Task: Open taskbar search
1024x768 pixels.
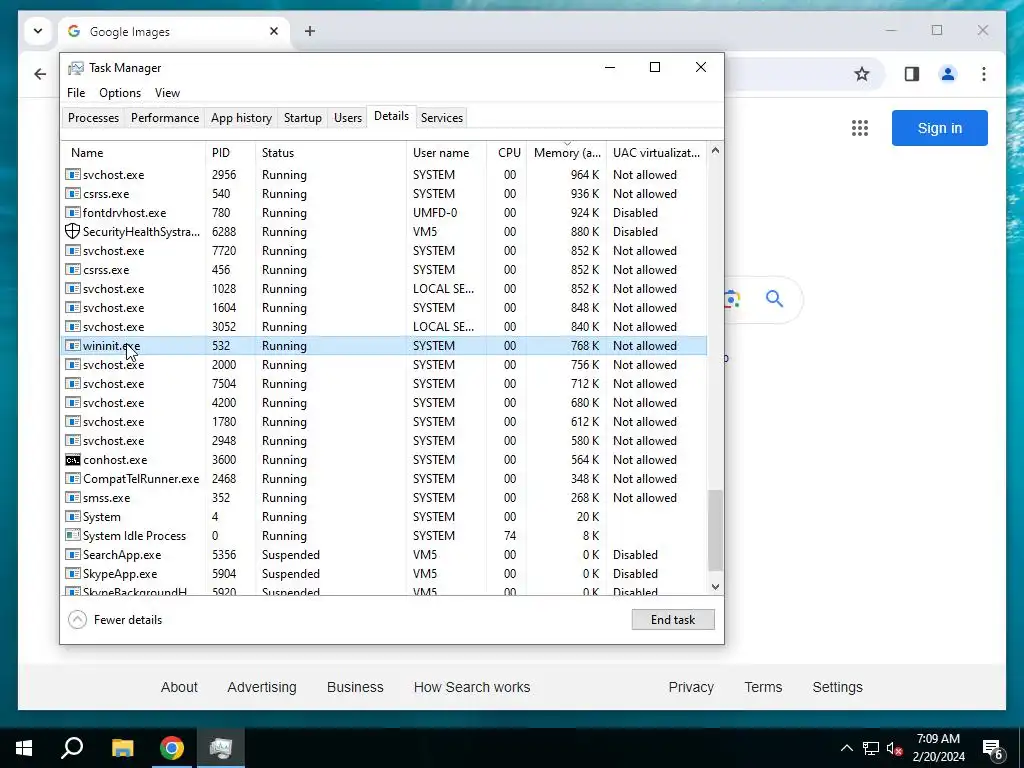Action: 72,748
